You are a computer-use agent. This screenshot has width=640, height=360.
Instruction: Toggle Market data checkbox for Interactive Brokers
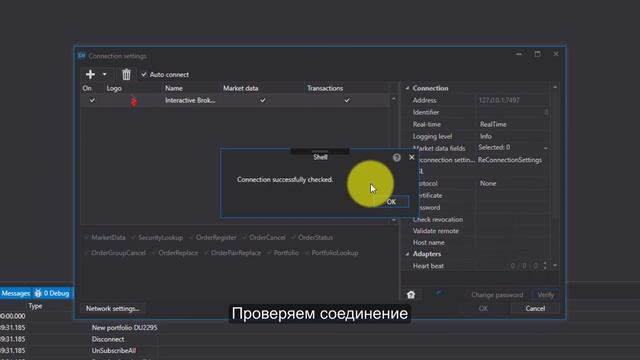[x=262, y=100]
